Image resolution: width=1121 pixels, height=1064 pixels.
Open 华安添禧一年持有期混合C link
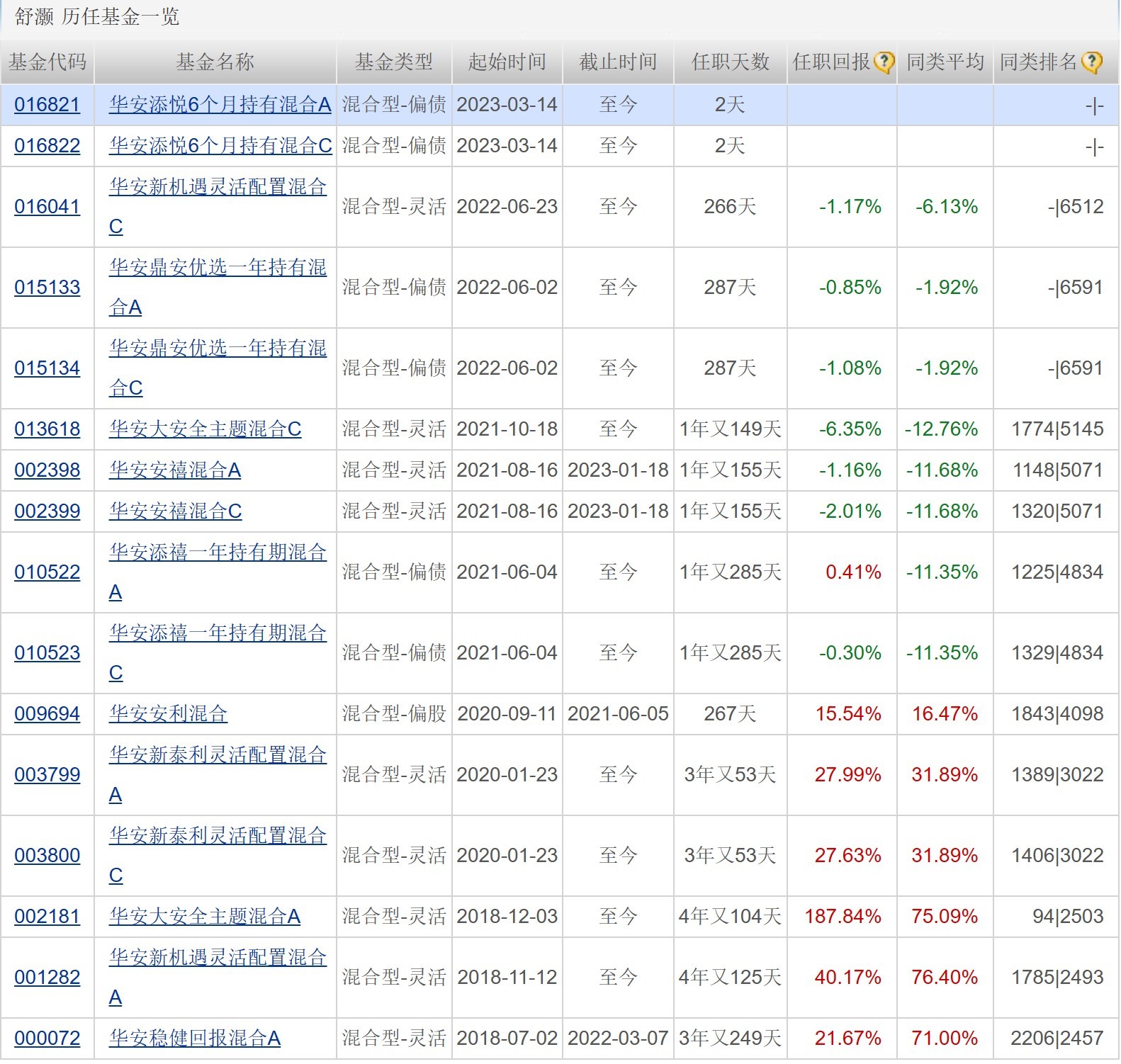pyautogui.click(x=218, y=653)
